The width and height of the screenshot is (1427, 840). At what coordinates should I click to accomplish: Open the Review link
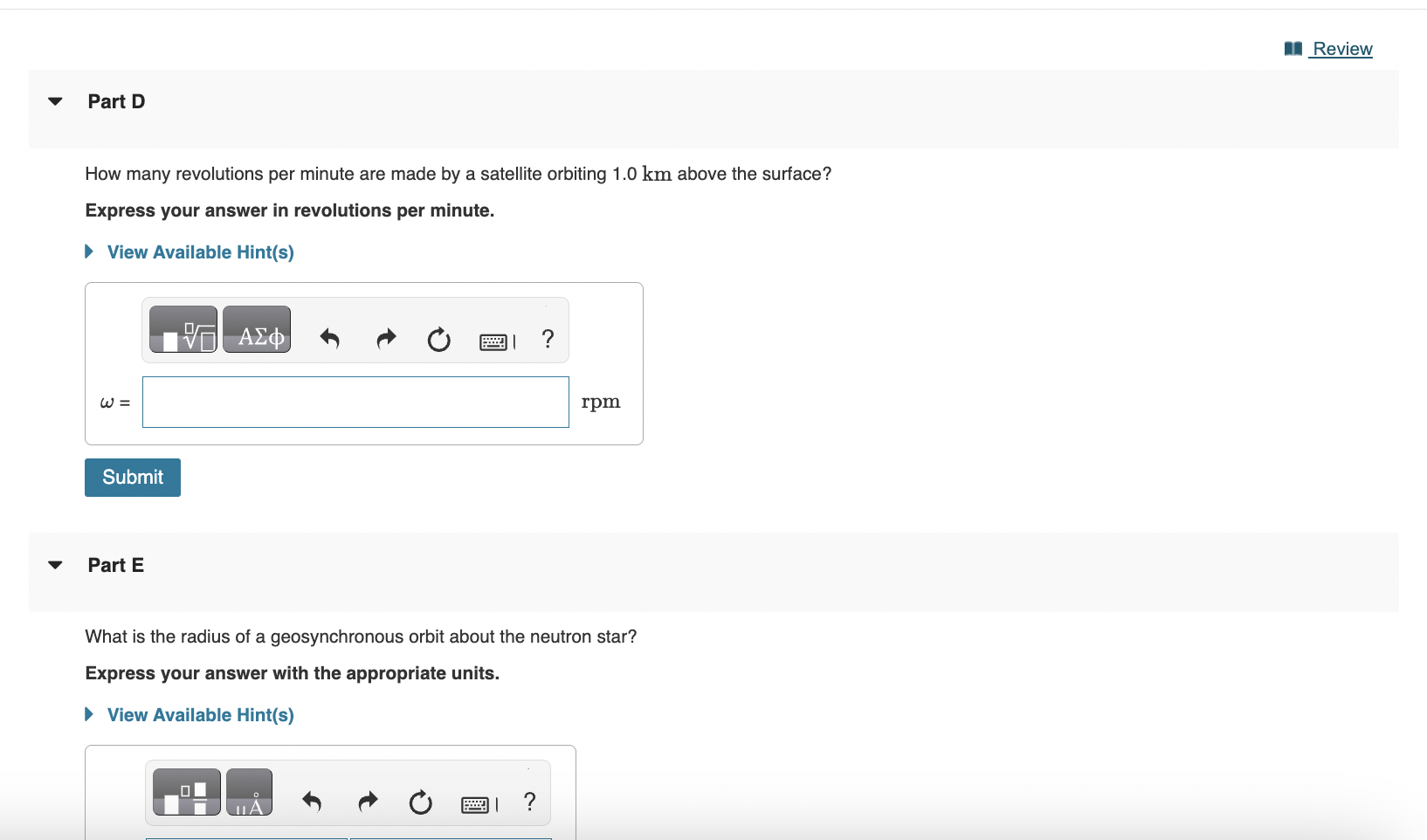pyautogui.click(x=1328, y=49)
